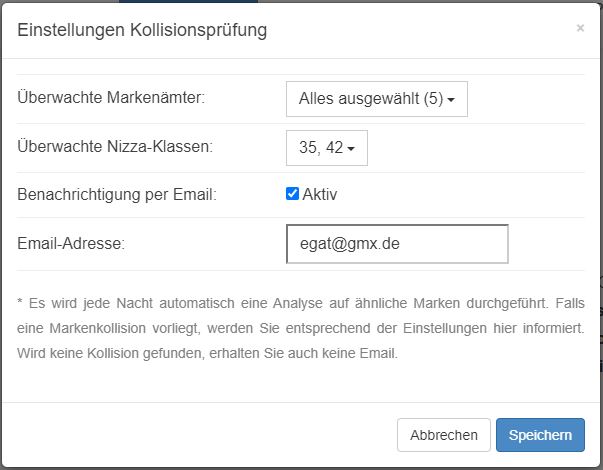This screenshot has height=470, width=603.
Task: Click the Aktiv label text
Action: click(320, 194)
